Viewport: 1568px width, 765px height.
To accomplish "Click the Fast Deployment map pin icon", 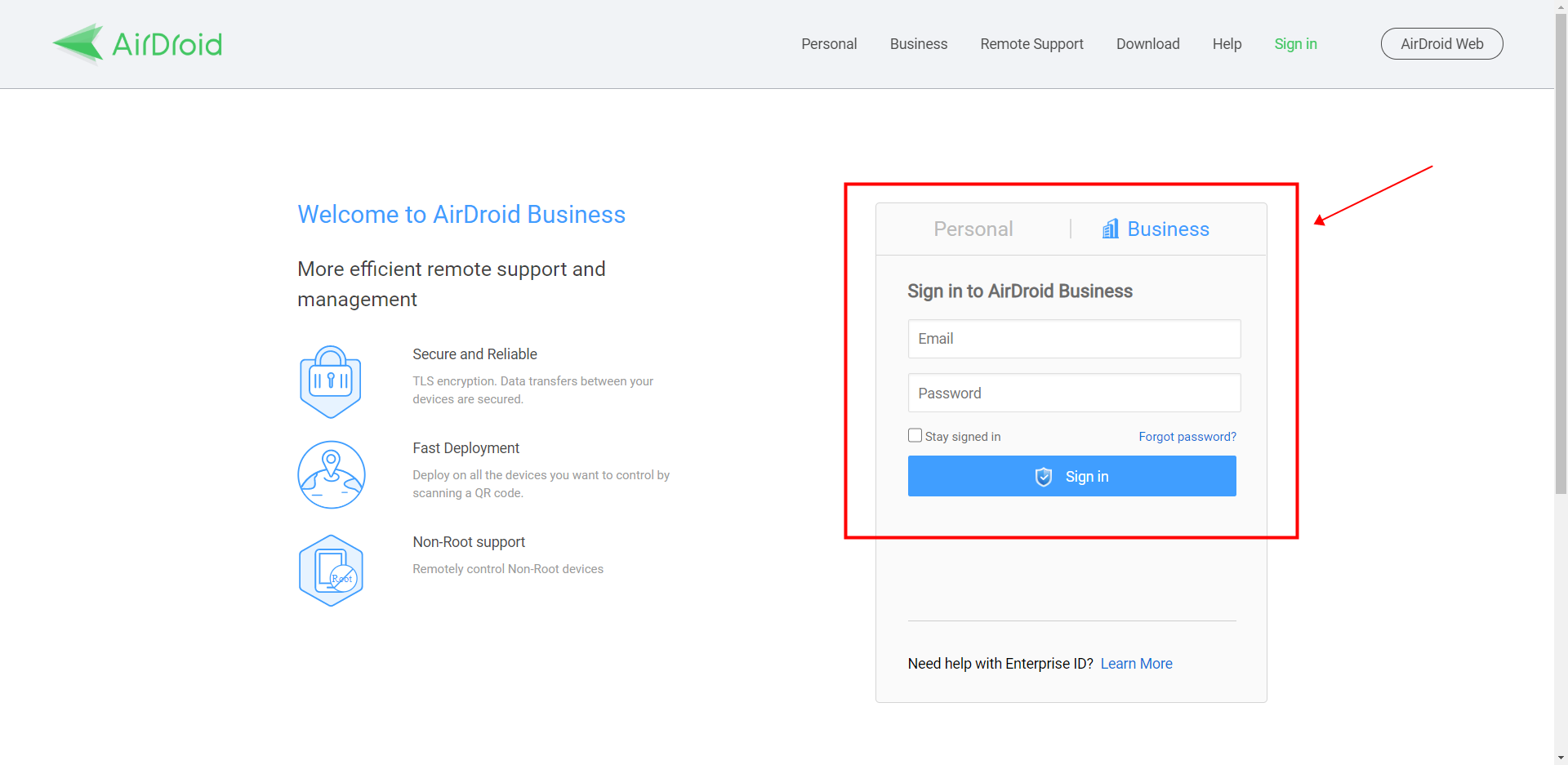I will (x=331, y=474).
